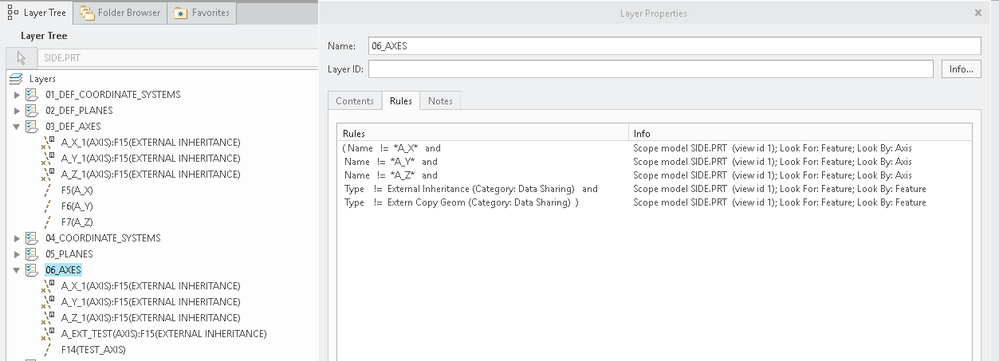Click the Name field containing 06_AXES
This screenshot has width=999, height=361.
(674, 46)
